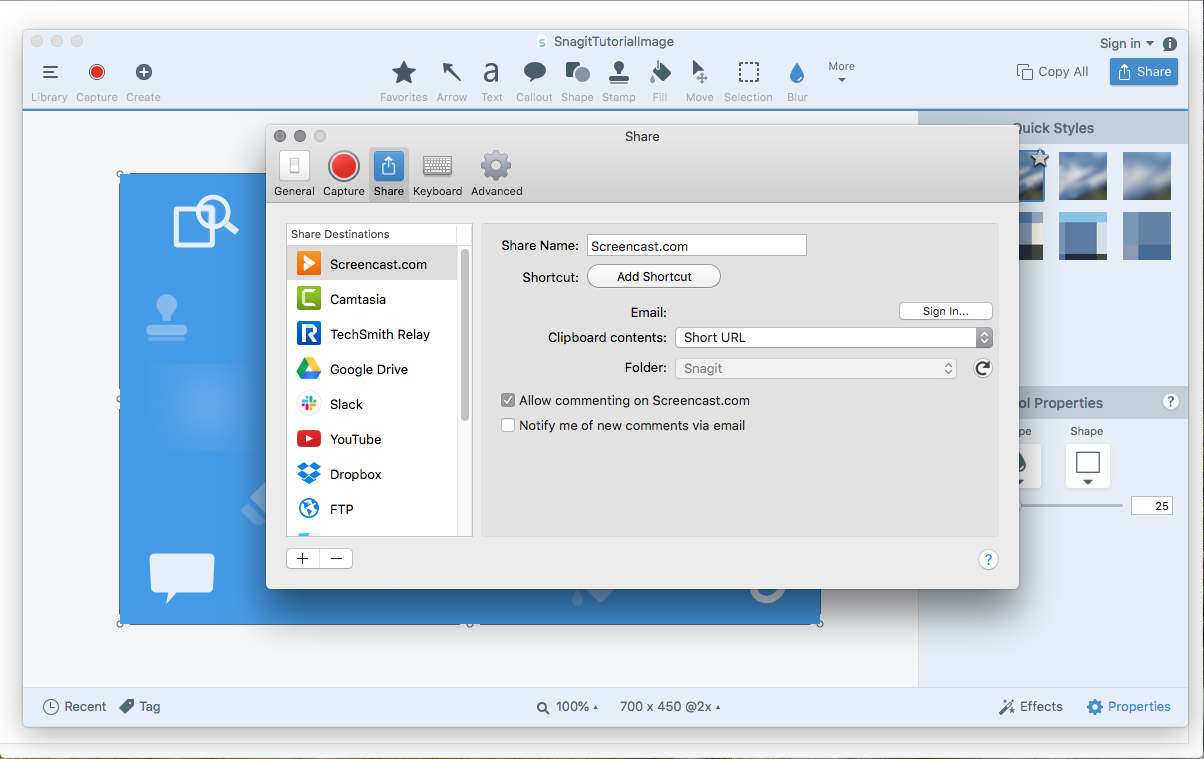The image size is (1204, 759).
Task: Enable Notify me of new comments via email
Action: (x=508, y=425)
